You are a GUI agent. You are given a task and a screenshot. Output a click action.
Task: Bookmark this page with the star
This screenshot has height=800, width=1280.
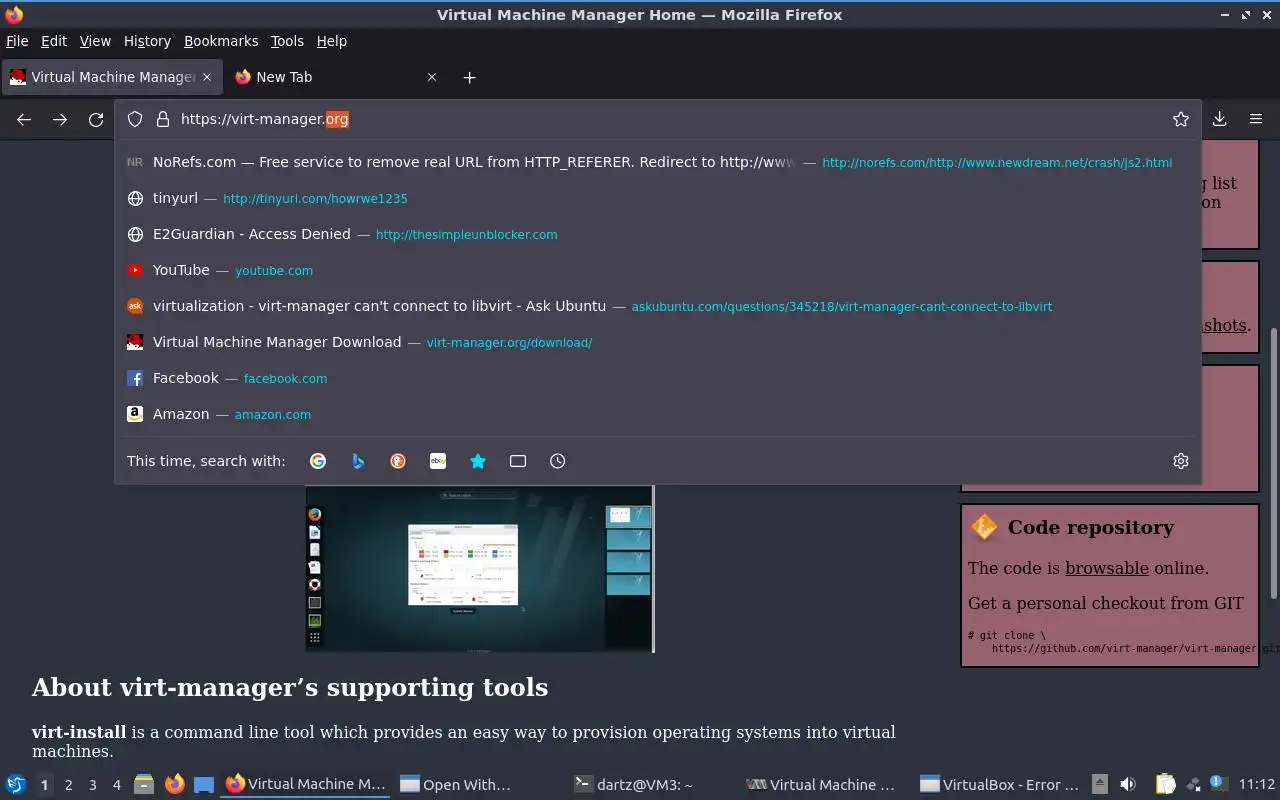[x=1181, y=119]
